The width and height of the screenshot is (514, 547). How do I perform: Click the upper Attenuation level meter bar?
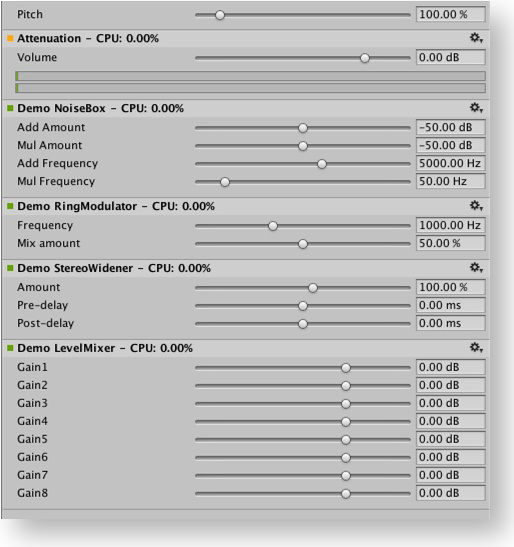coord(250,76)
